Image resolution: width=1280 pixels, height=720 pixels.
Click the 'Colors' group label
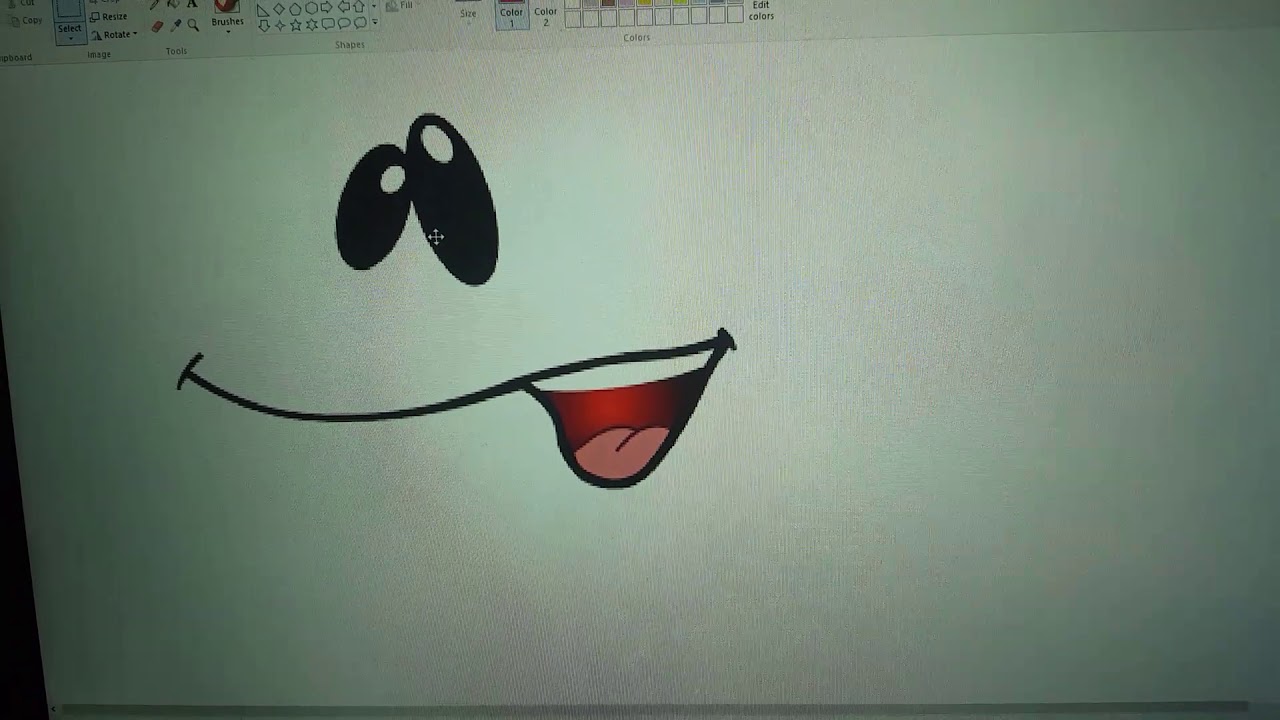637,38
